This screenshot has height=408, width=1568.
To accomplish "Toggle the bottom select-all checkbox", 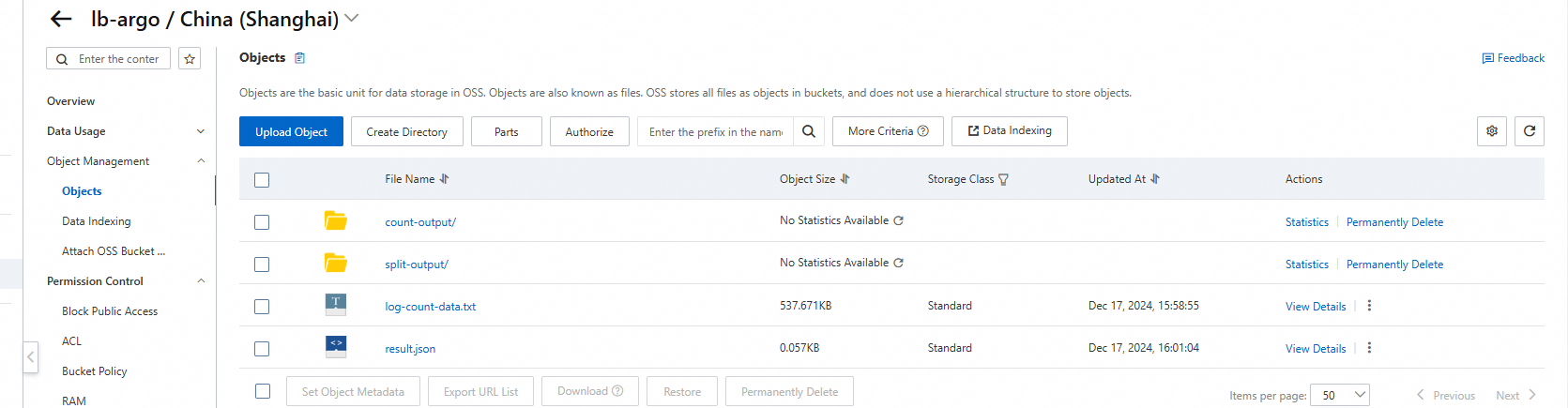I will coord(263,391).
